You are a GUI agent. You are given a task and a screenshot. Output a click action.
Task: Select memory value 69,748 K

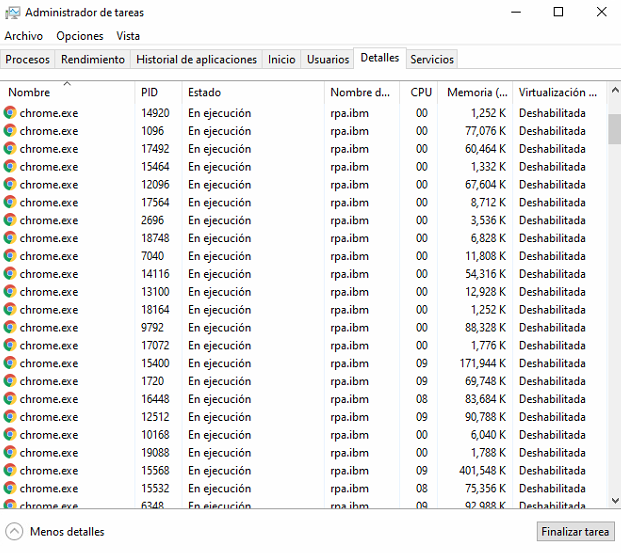(x=486, y=381)
